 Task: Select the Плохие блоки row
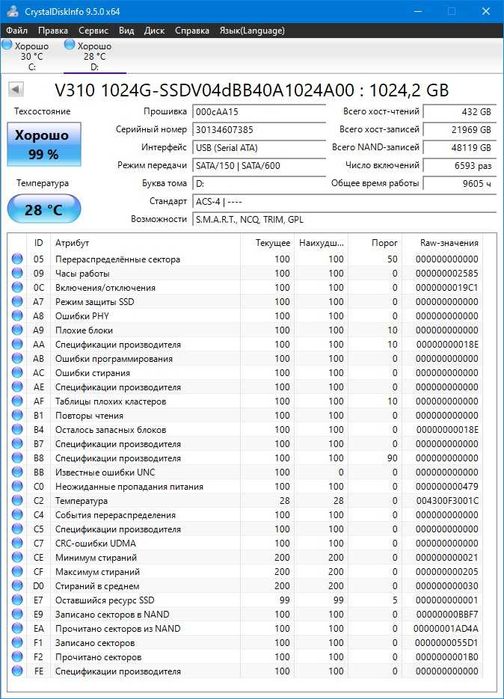[x=245, y=330]
